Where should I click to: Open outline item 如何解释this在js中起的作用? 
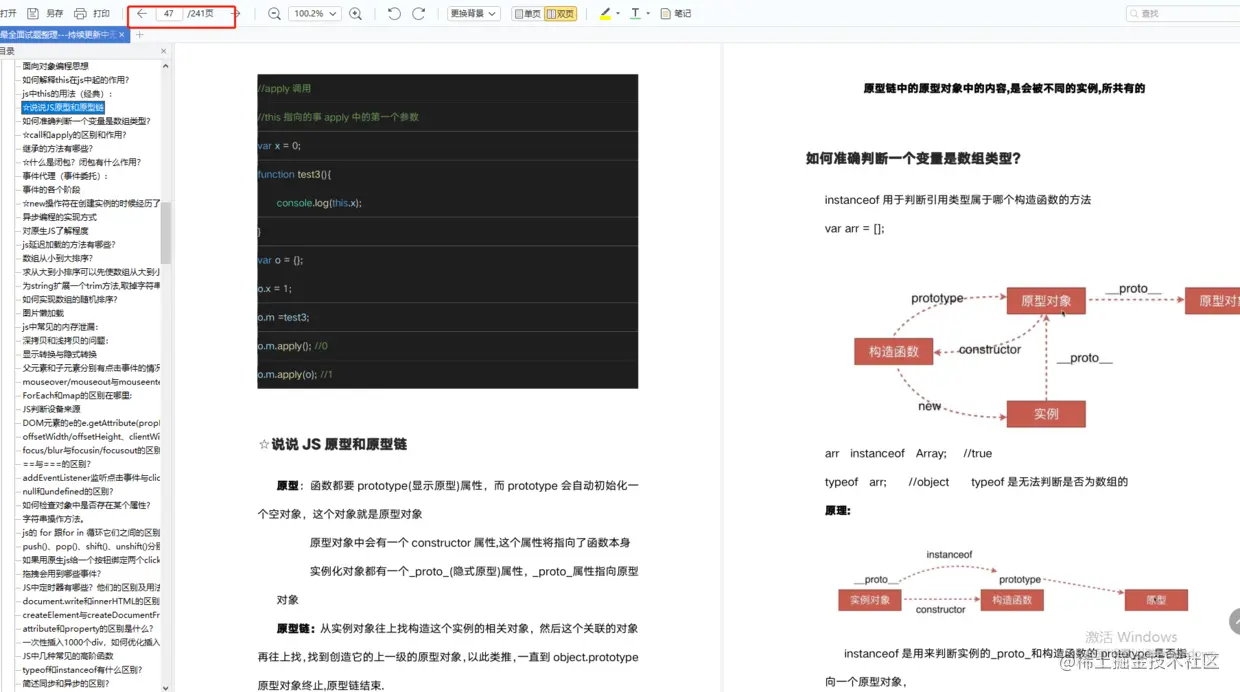(x=75, y=80)
